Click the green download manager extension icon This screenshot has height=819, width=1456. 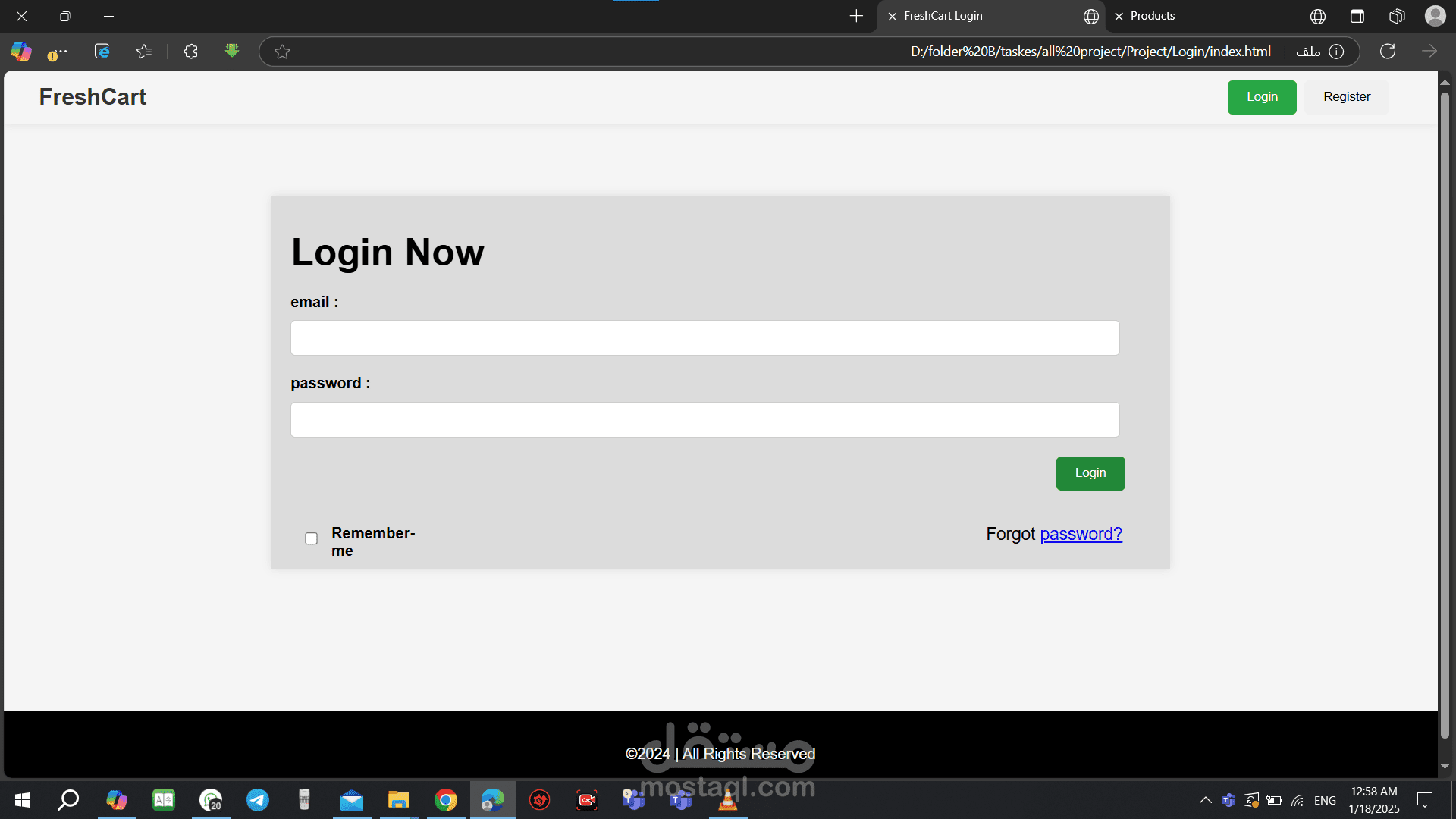coord(232,51)
